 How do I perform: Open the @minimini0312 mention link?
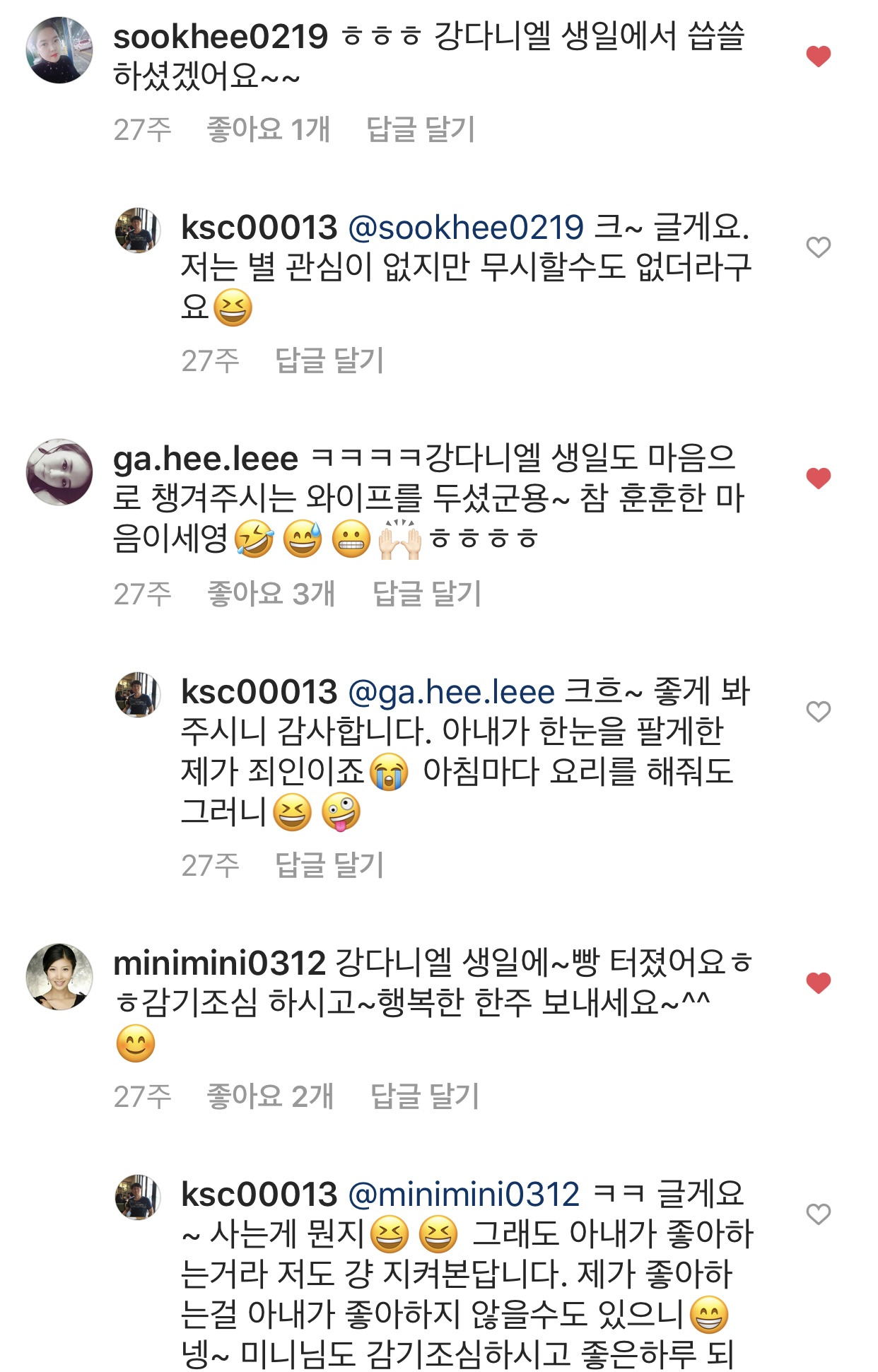pyautogui.click(x=464, y=1195)
